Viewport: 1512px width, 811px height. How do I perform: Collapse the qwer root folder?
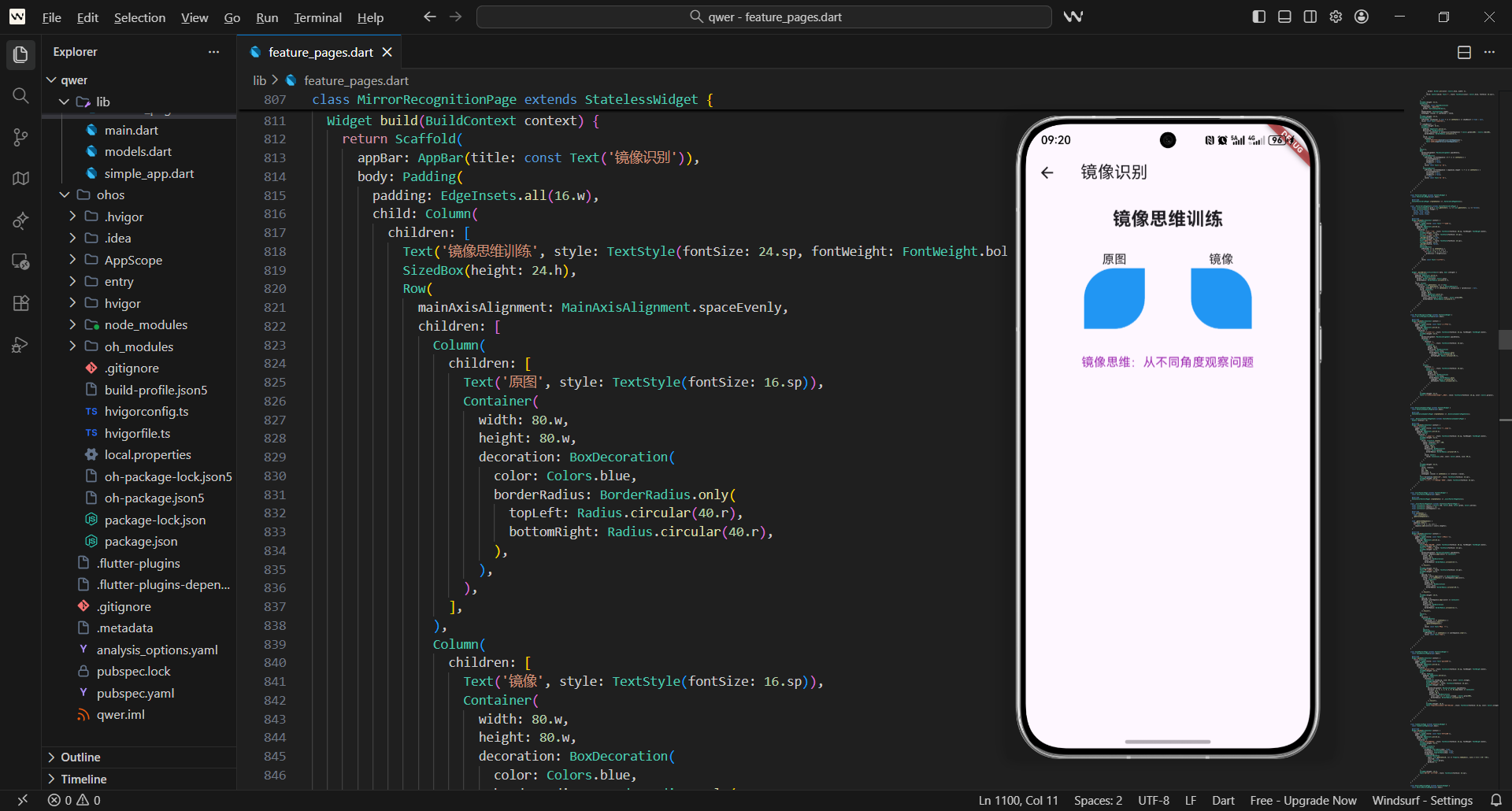(x=51, y=80)
